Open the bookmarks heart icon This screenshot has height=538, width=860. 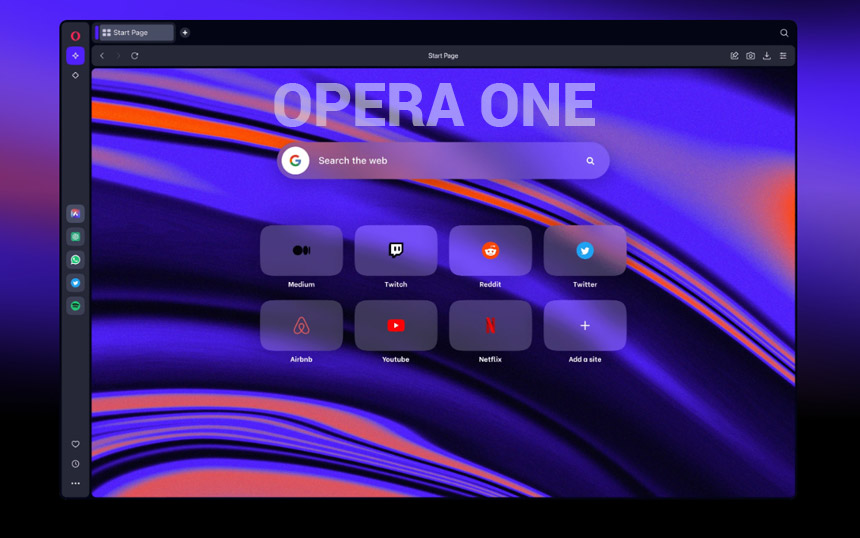point(75,444)
